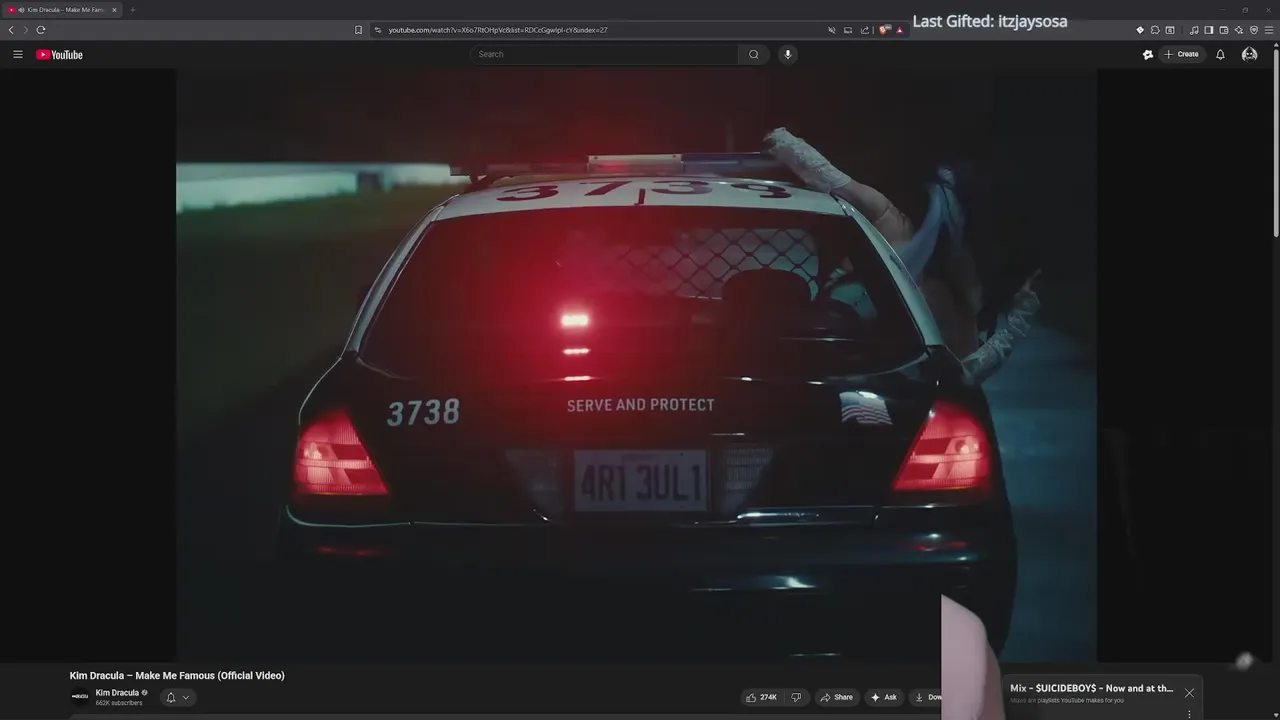
Task: Go to YouTube home via logo
Action: click(59, 55)
